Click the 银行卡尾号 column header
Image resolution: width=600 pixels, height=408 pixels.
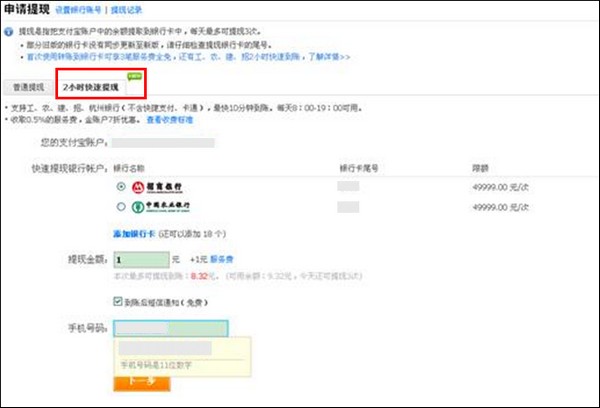[x=359, y=168]
